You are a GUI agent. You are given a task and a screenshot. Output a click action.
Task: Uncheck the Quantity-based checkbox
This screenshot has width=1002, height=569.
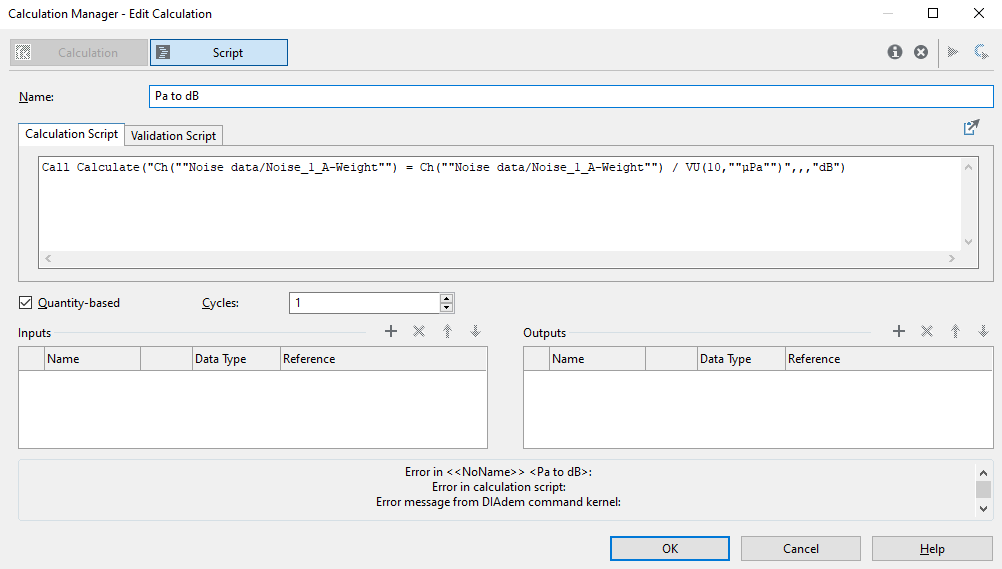[26, 303]
